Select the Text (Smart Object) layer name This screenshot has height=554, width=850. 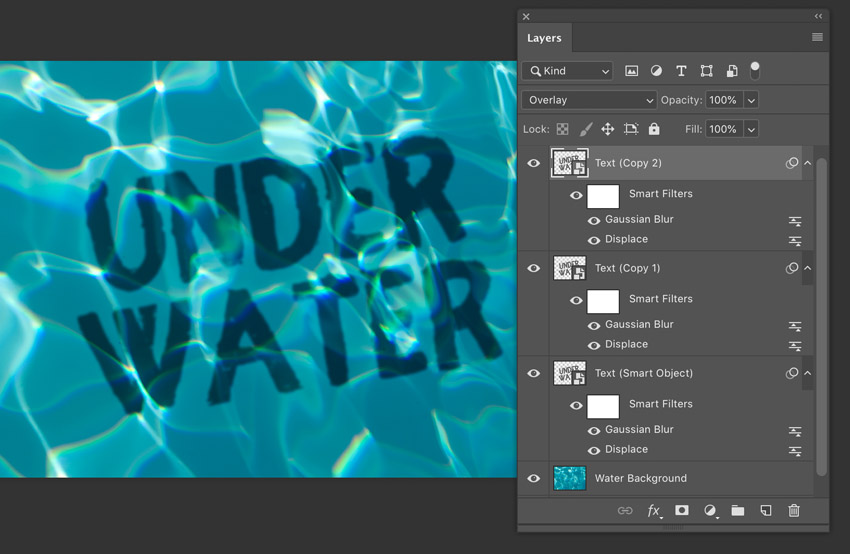point(644,373)
